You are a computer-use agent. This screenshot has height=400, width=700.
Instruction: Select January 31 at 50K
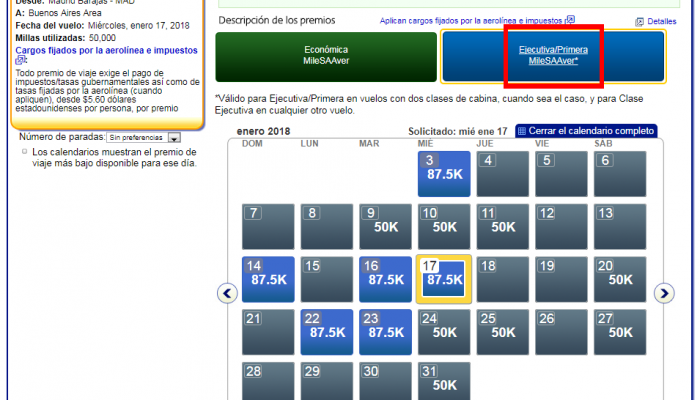(444, 381)
